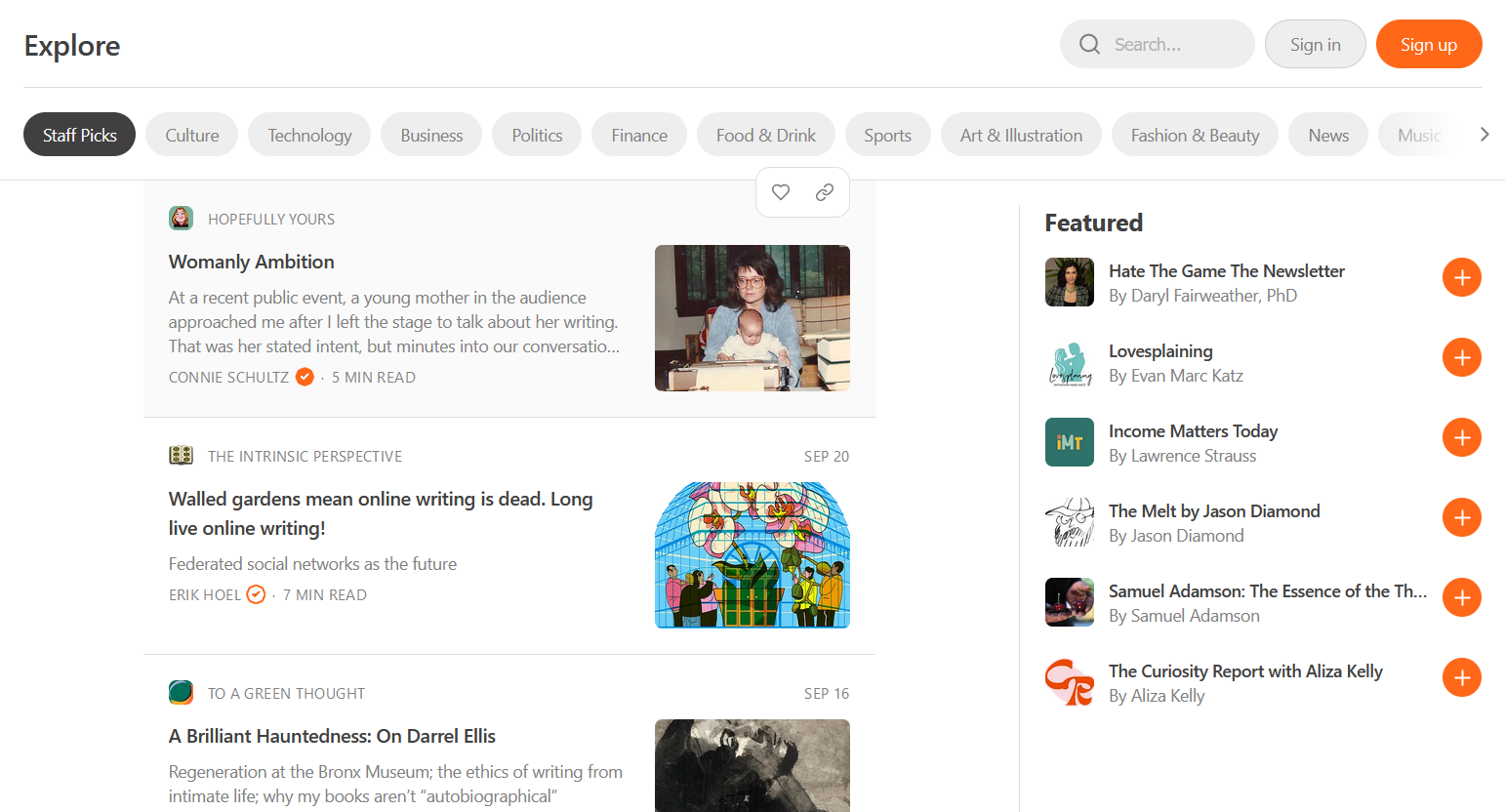Add The Melt by Jason Diamond

1461,518
